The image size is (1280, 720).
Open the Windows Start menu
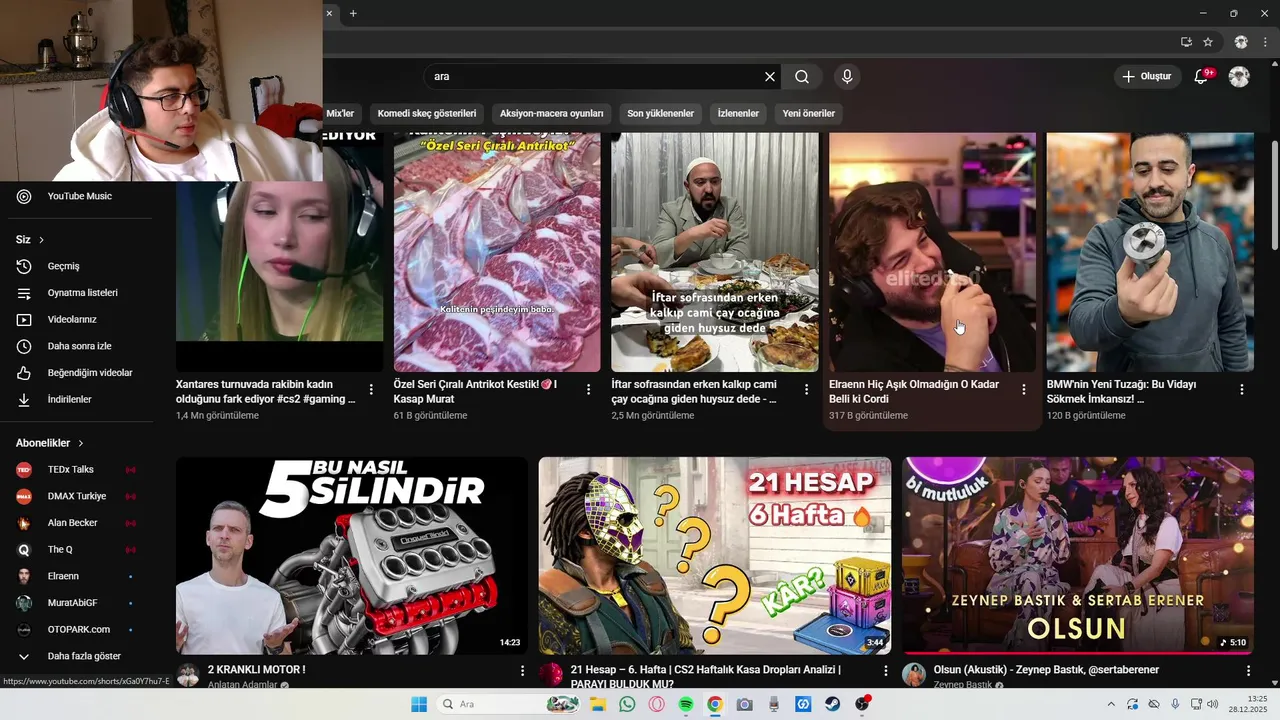pos(419,704)
